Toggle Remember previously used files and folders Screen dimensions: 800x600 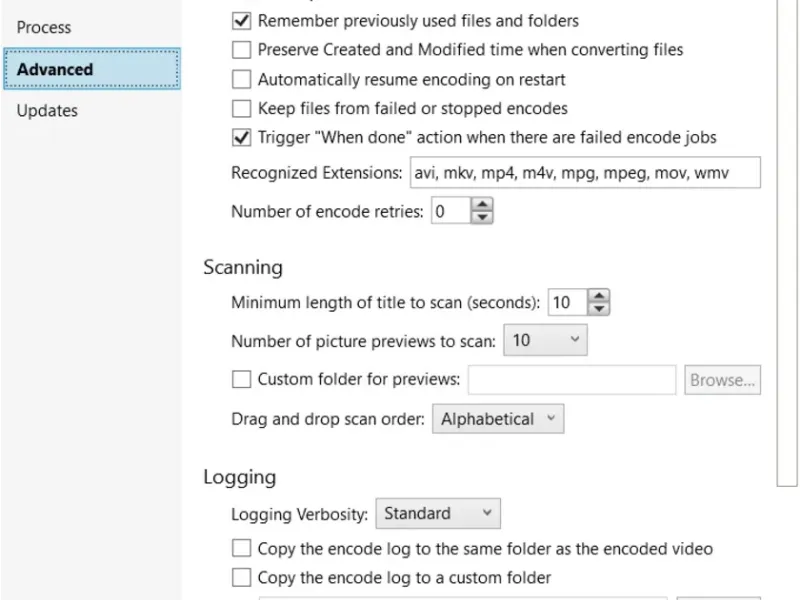click(x=241, y=20)
